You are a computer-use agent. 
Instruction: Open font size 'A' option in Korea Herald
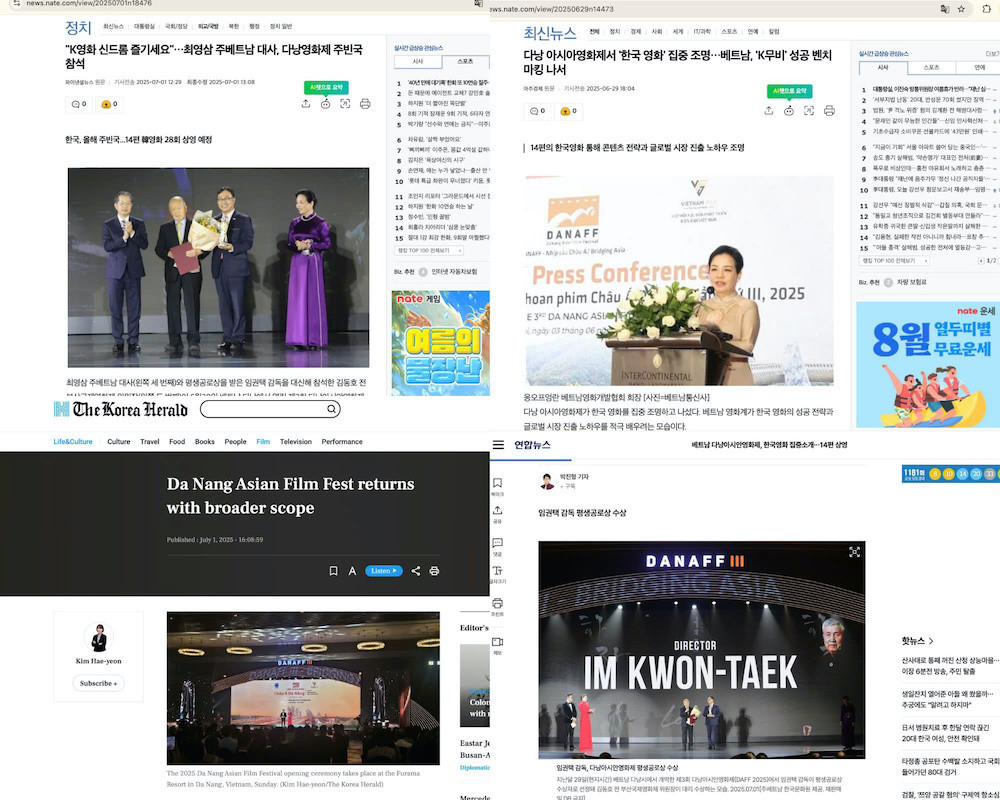tap(353, 571)
